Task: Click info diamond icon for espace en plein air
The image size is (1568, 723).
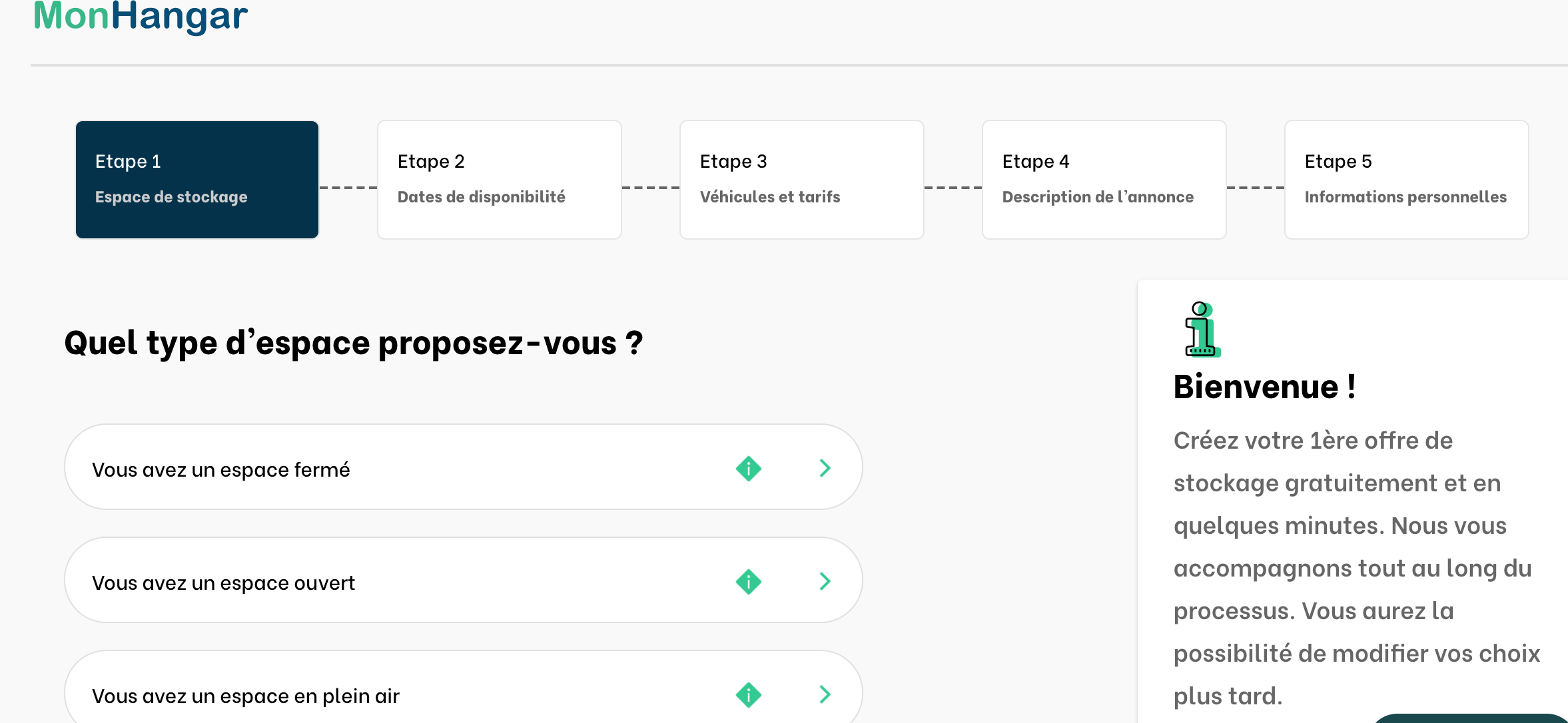Action: pos(748,695)
